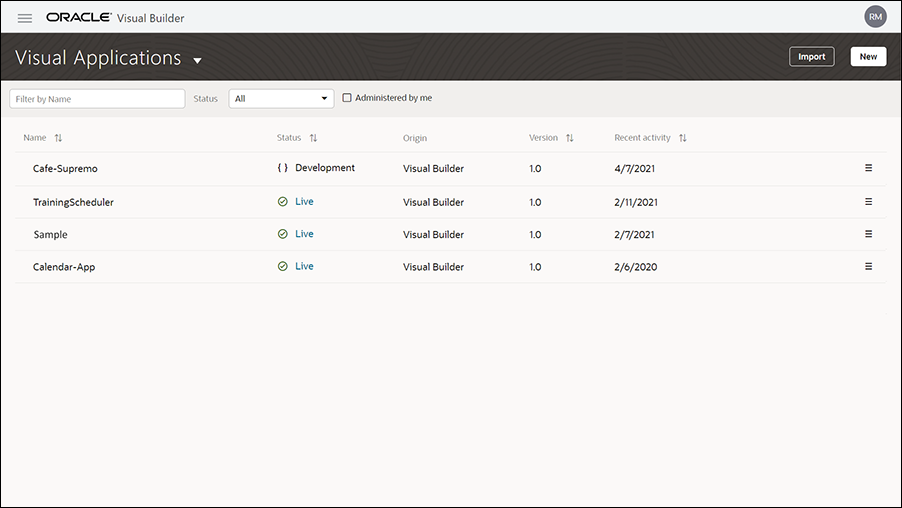Image resolution: width=902 pixels, height=508 pixels.
Task: Open options menu for TrainingScheduler row
Action: (x=869, y=201)
